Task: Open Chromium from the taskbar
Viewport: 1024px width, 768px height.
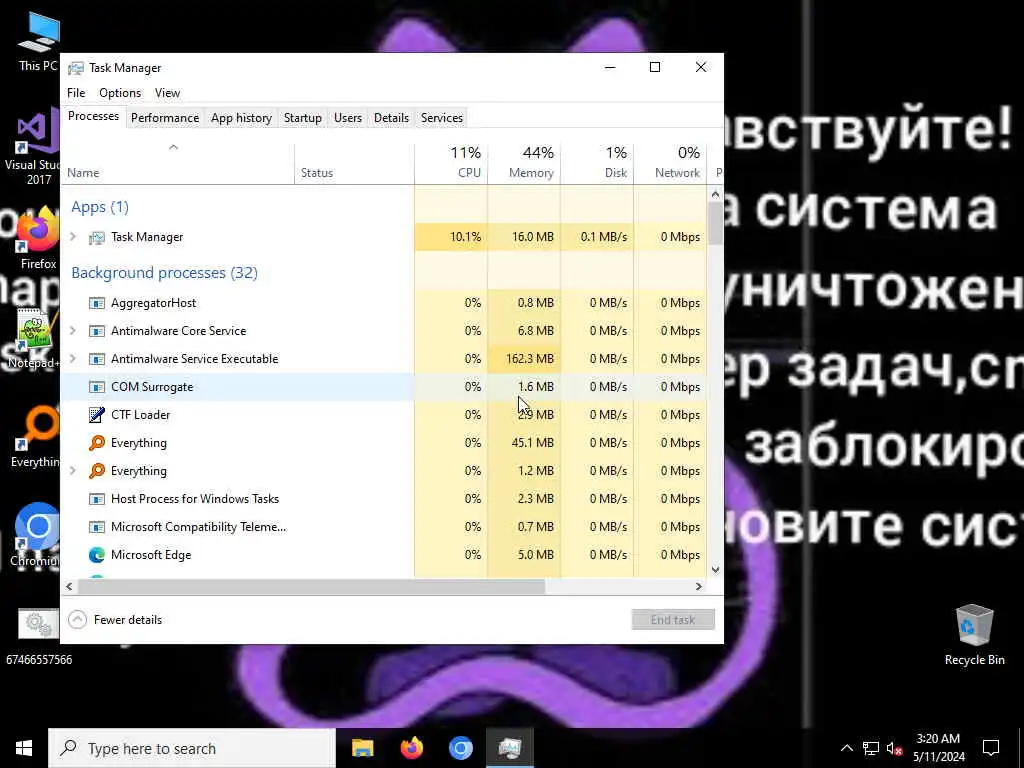Action: [460, 748]
